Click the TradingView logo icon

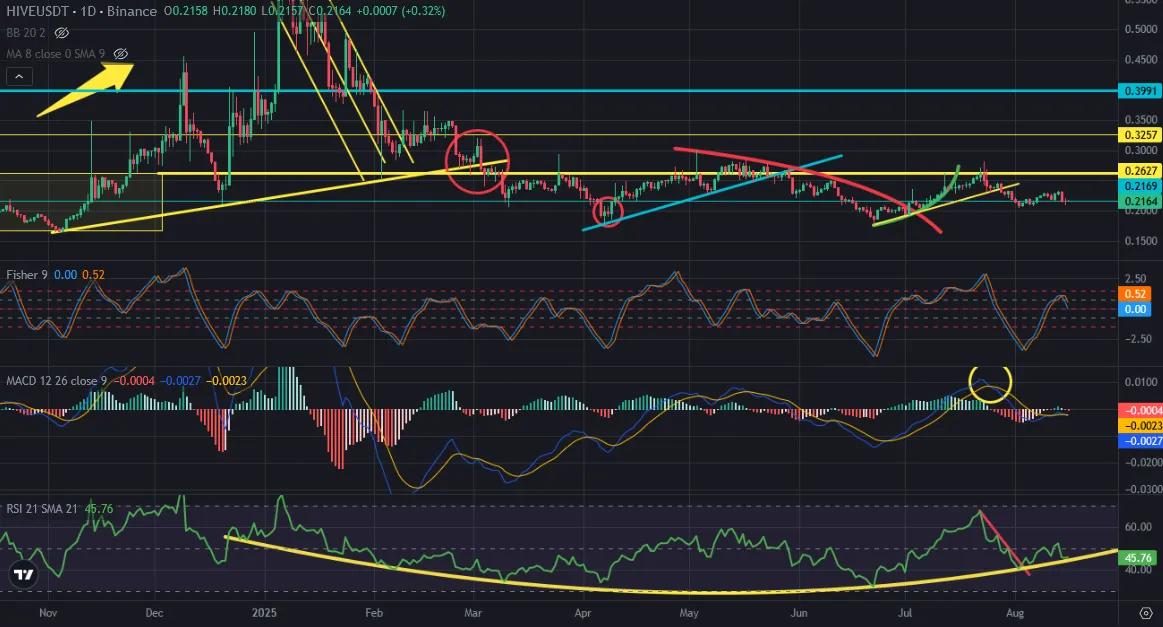[24, 575]
